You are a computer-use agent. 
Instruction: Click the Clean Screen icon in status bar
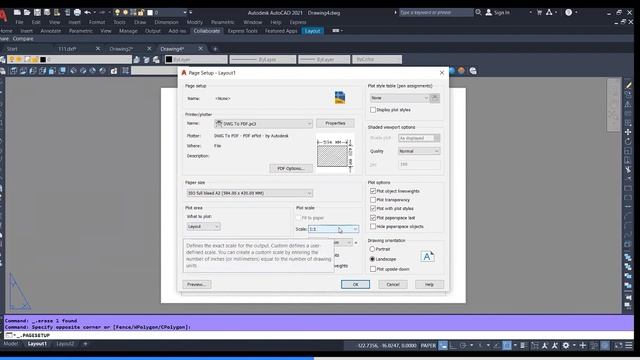point(618,346)
